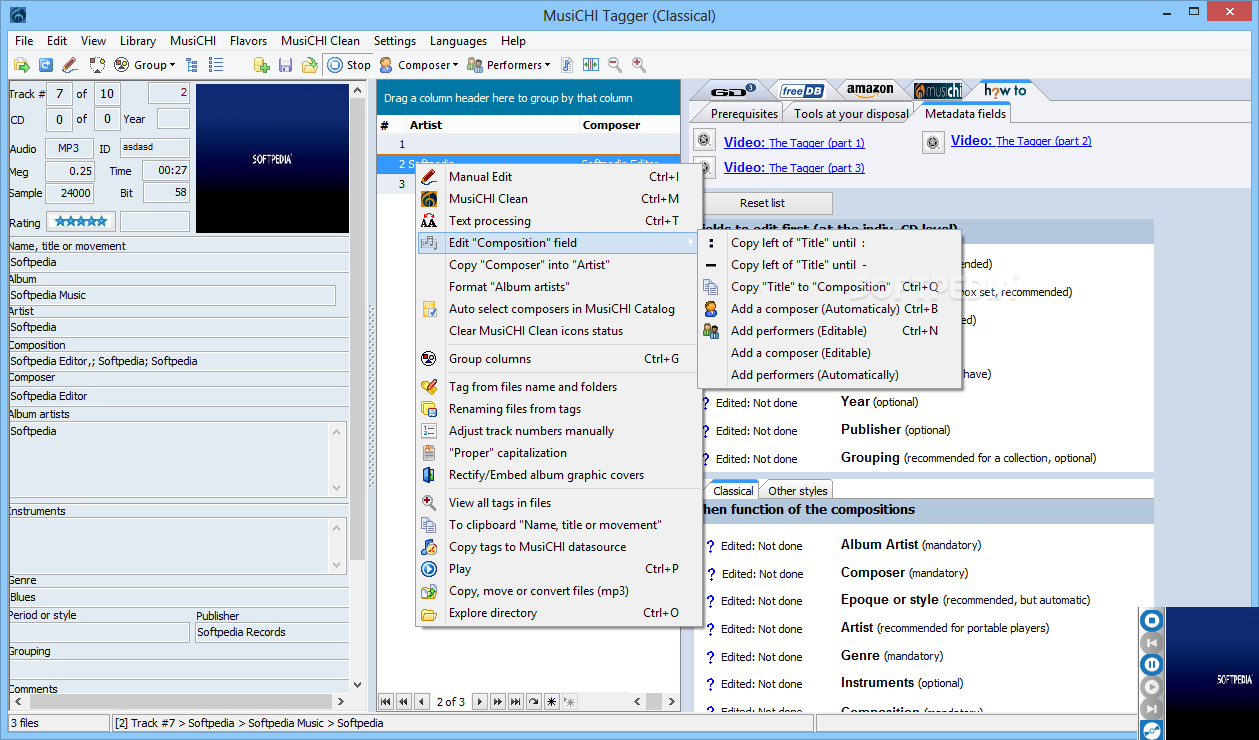This screenshot has width=1259, height=740.
Task: Click the horizontal scrollbar right arrow in the grid
Action: coord(672,702)
